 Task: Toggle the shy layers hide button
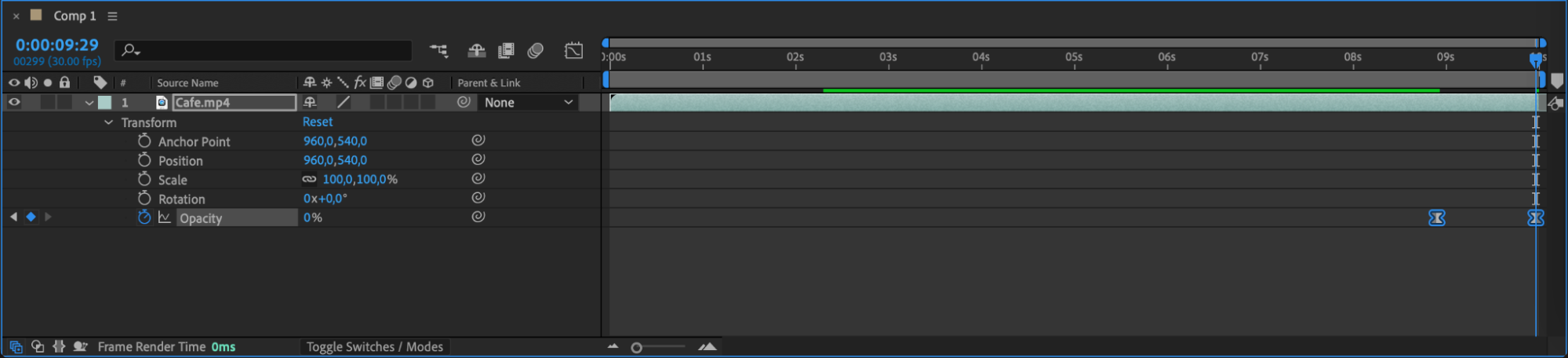pyautogui.click(x=476, y=51)
